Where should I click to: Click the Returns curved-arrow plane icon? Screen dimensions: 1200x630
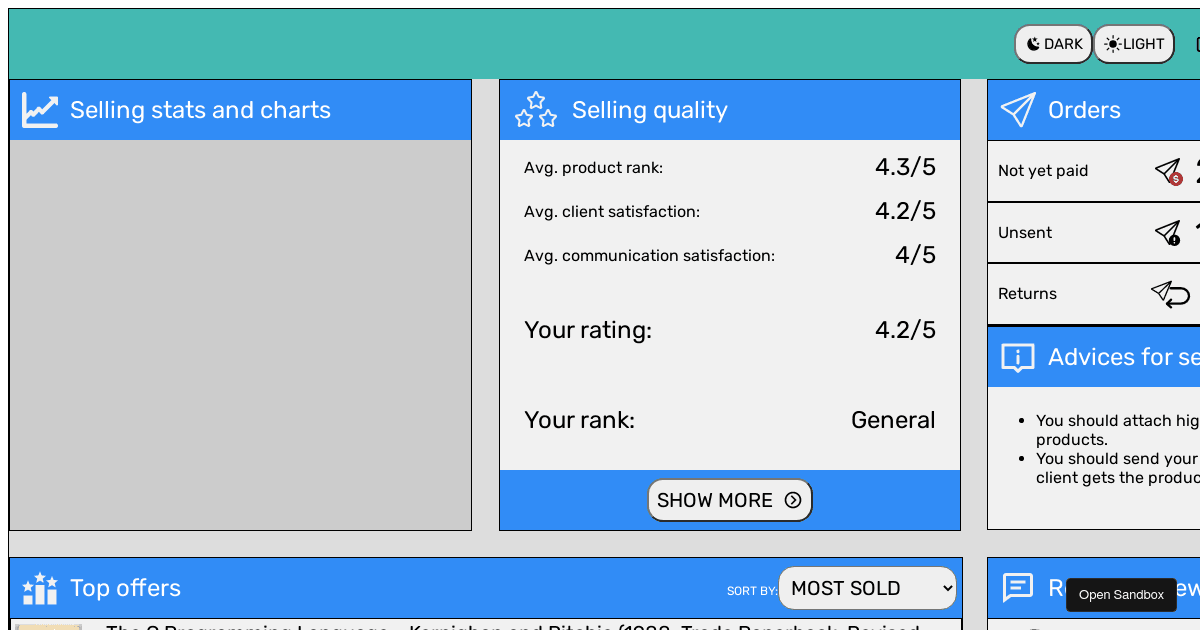pos(1168,293)
